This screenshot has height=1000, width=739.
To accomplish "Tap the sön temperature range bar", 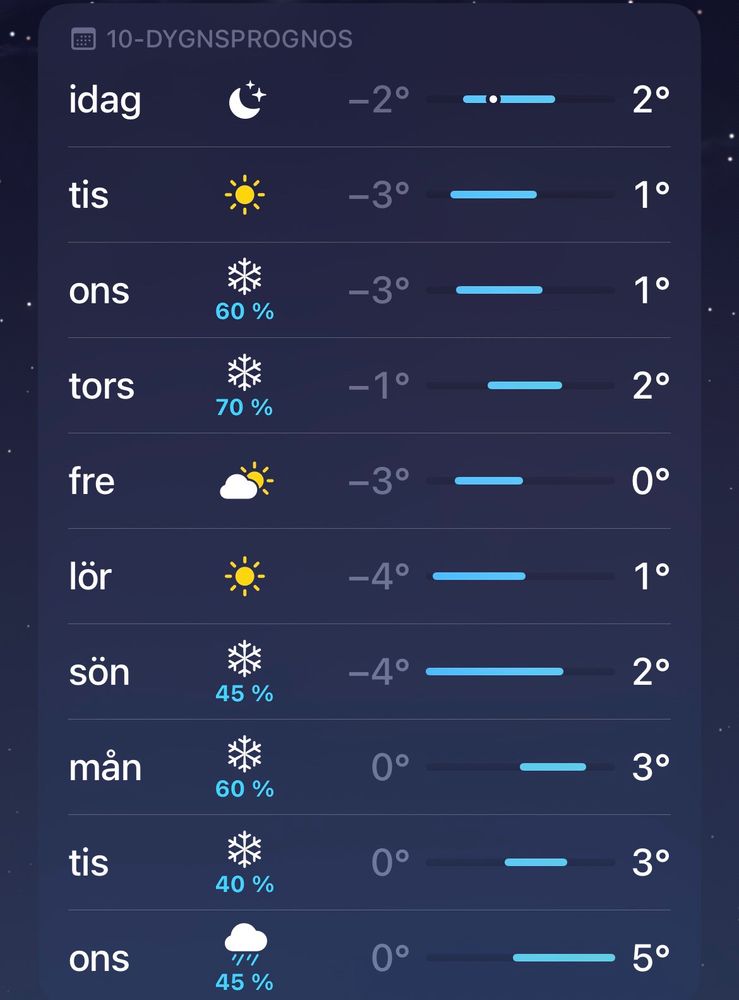I will (520, 672).
